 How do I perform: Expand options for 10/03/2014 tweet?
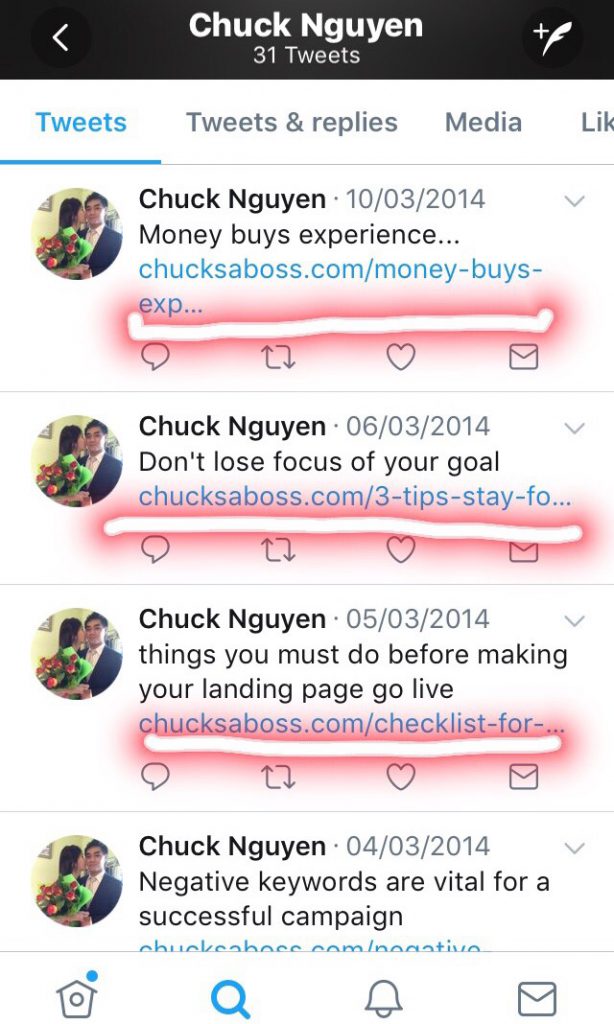coord(574,200)
